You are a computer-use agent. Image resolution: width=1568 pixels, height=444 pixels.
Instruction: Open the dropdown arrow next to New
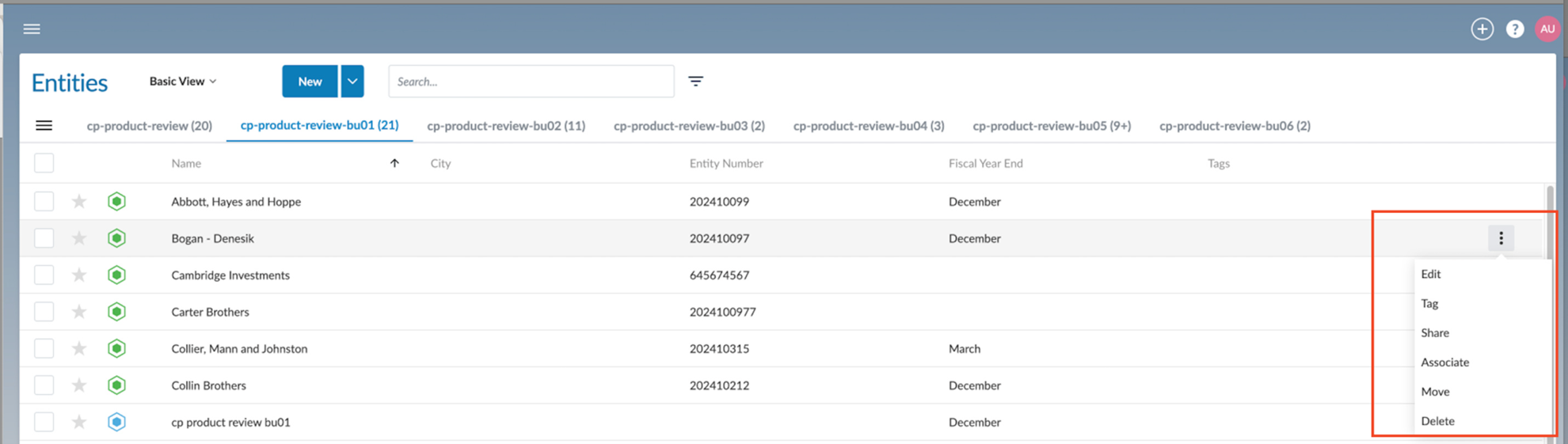pyautogui.click(x=352, y=82)
